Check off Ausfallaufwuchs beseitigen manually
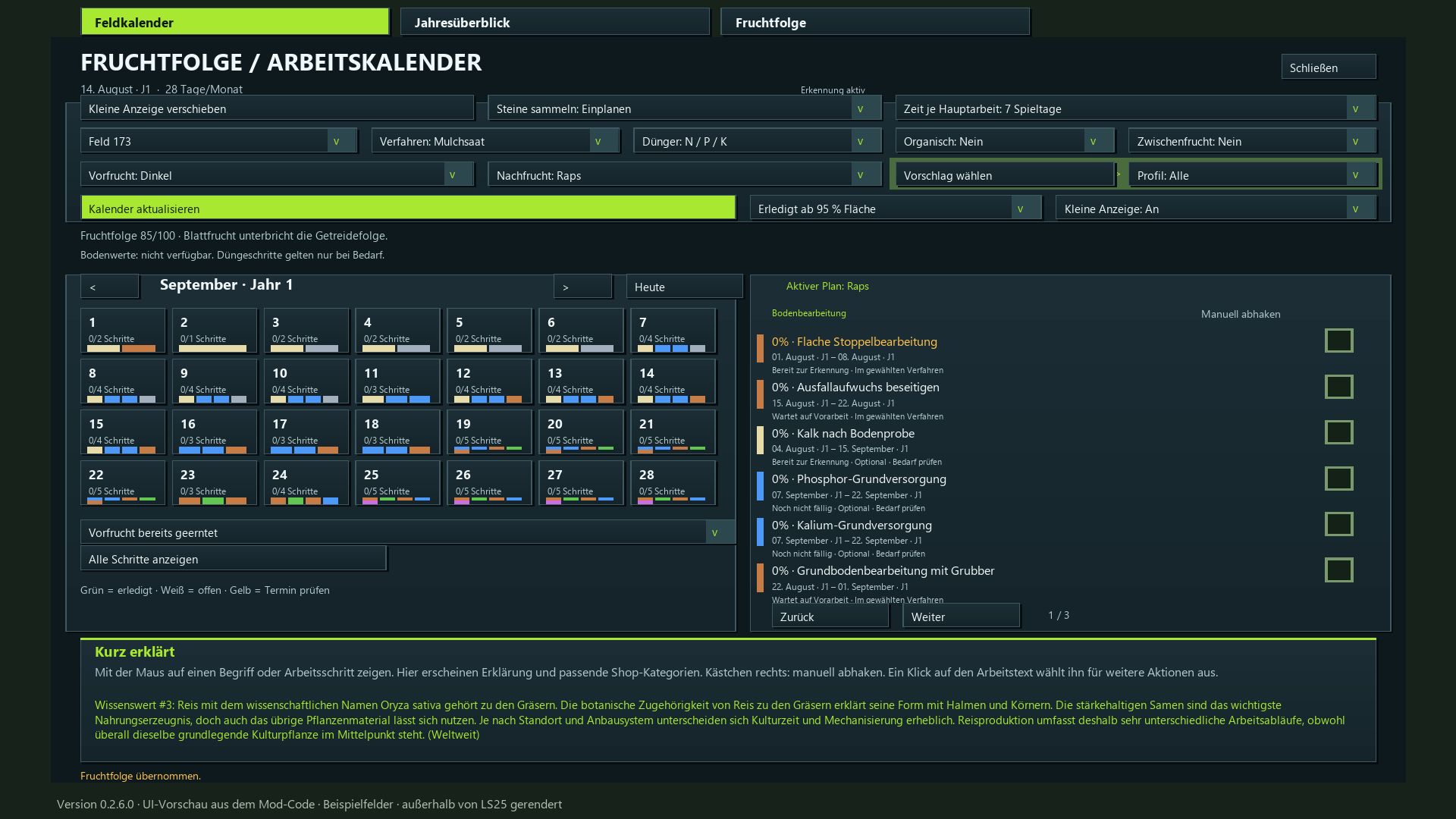 [1338, 387]
